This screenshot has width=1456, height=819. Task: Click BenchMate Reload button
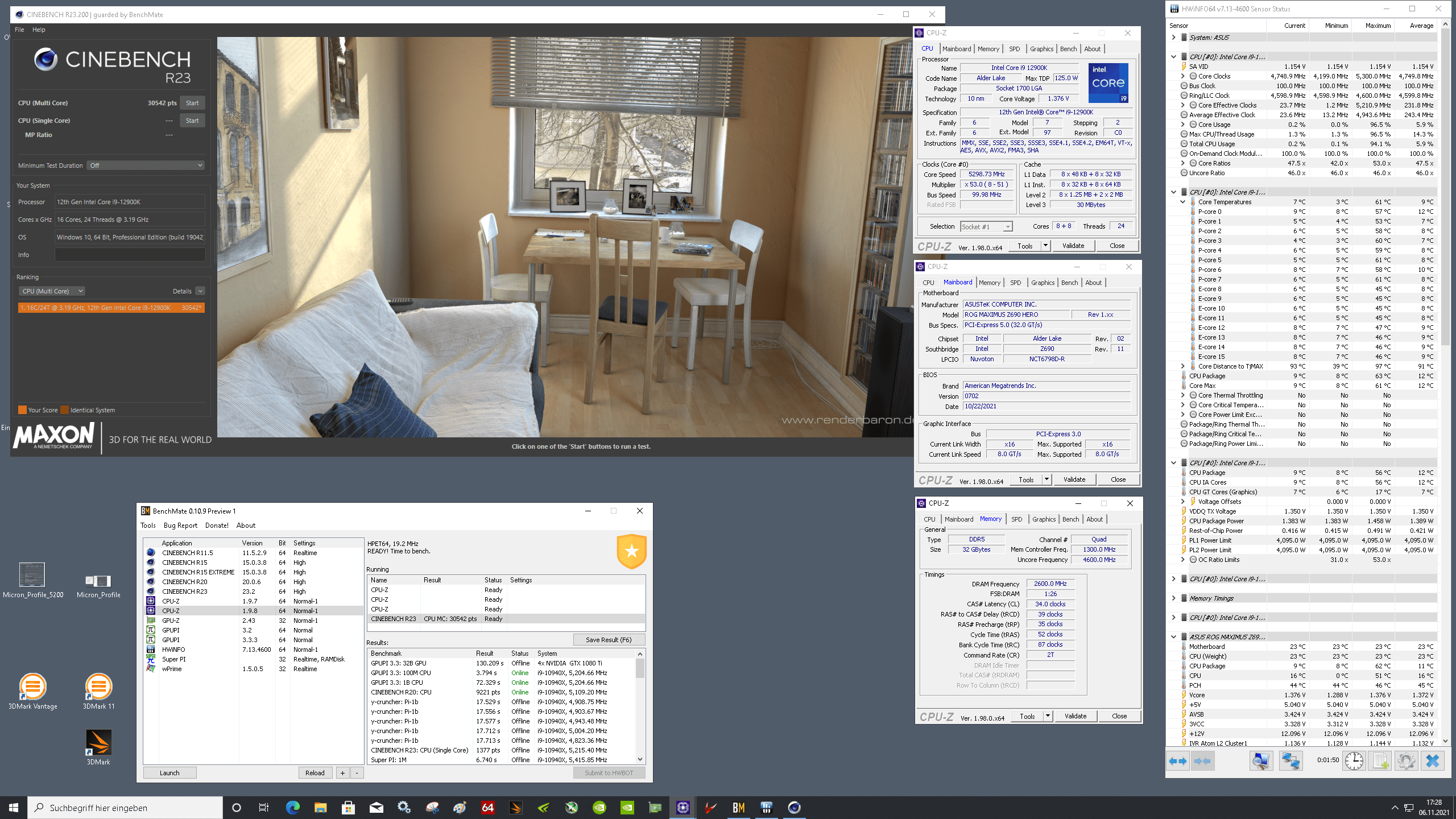coord(315,773)
